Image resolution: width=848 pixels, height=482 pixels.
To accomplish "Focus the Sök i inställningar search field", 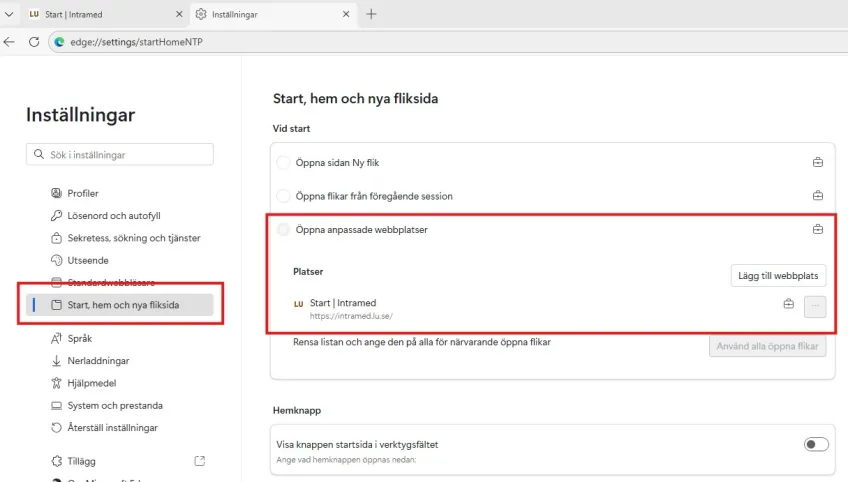I will (120, 155).
